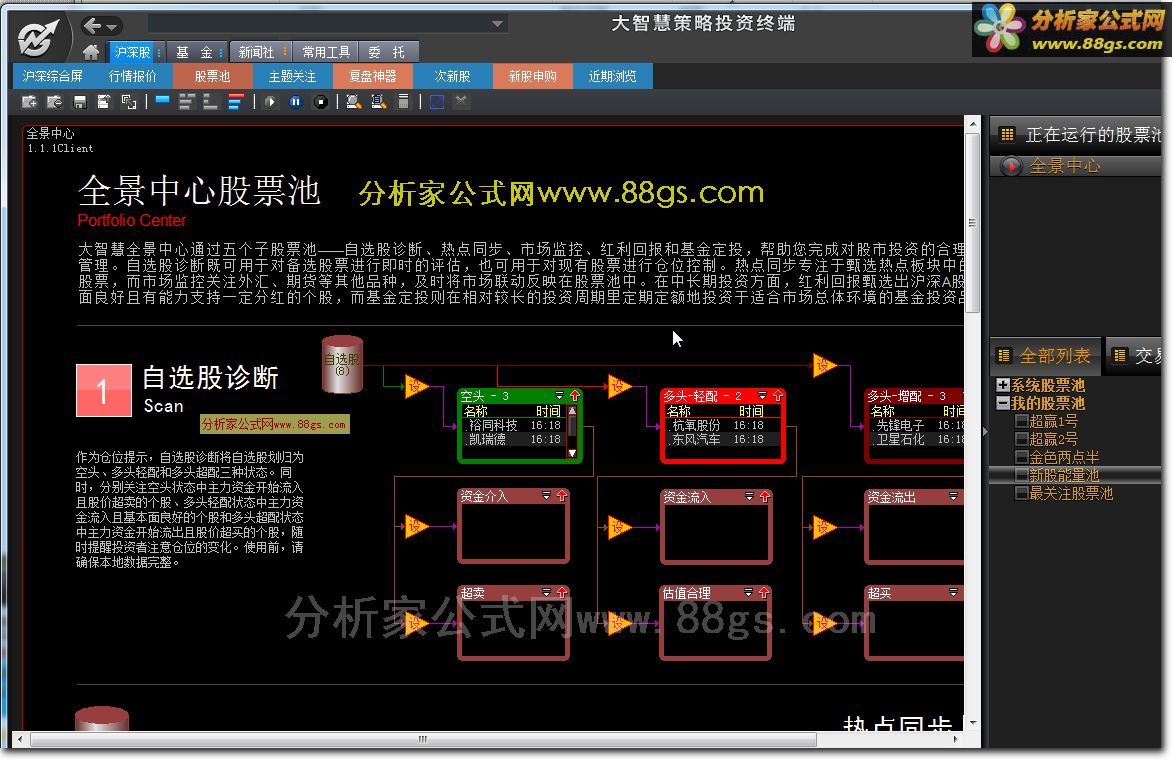This screenshot has width=1174, height=761.
Task: Click the save floppy disk toolbar icon
Action: pos(79,102)
